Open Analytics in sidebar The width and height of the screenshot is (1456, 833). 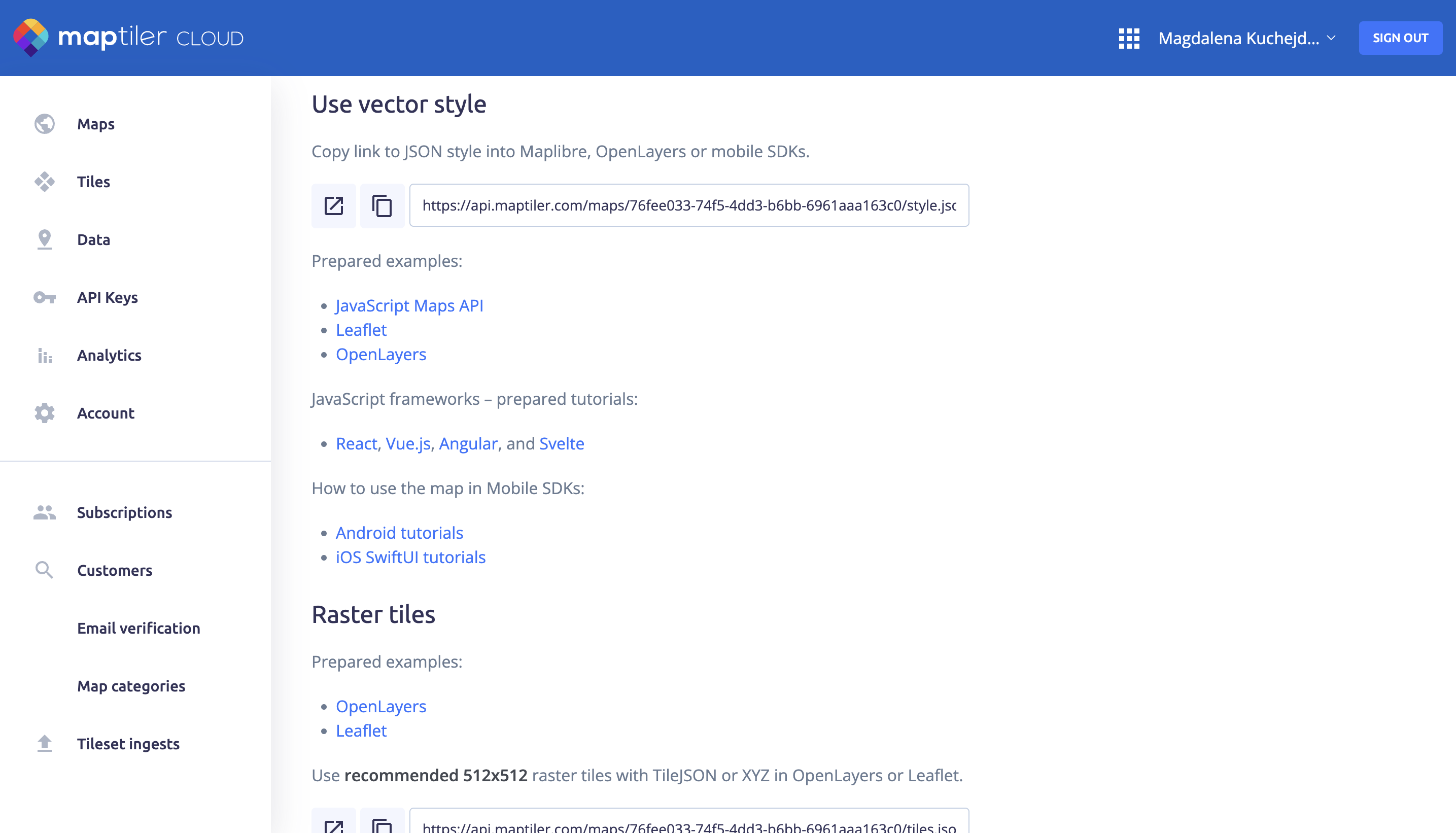109,355
